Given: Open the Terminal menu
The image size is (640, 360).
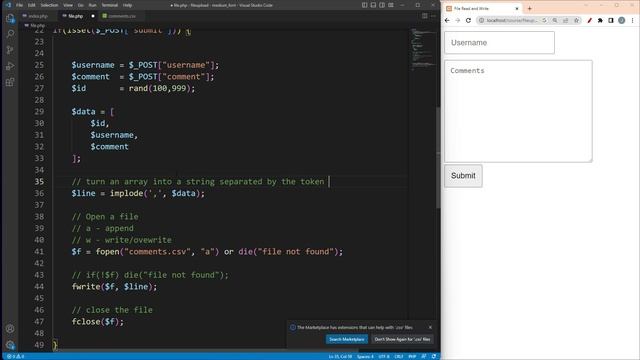Looking at the screenshot, I should pos(110,5).
